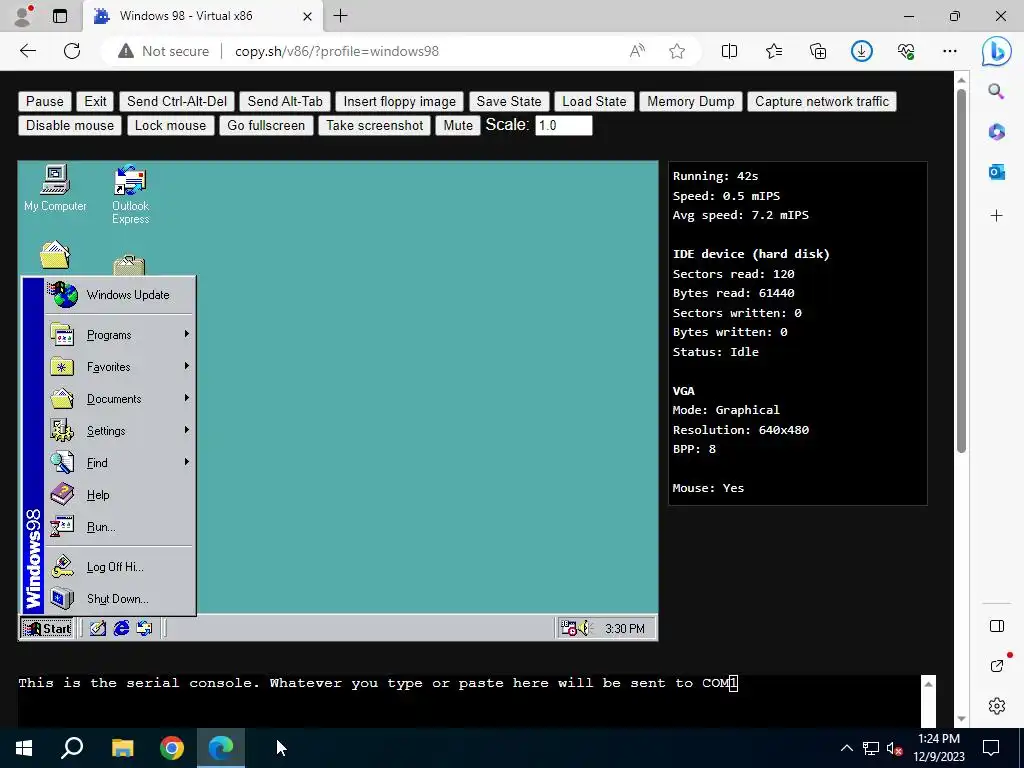Open the Edge Favorites list

coord(774,51)
